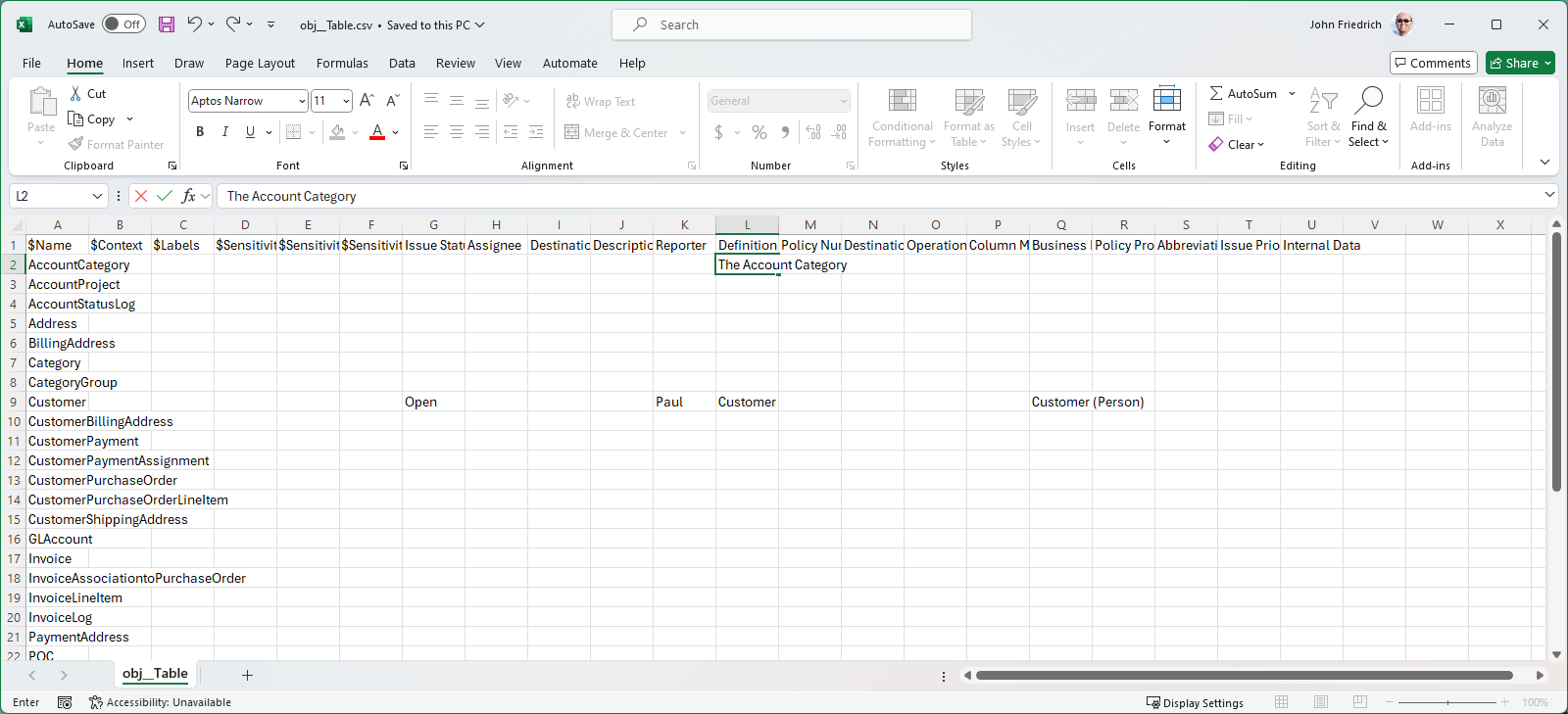Expand the font size dropdown
Screen dimensions: 1568x714
tap(346, 101)
